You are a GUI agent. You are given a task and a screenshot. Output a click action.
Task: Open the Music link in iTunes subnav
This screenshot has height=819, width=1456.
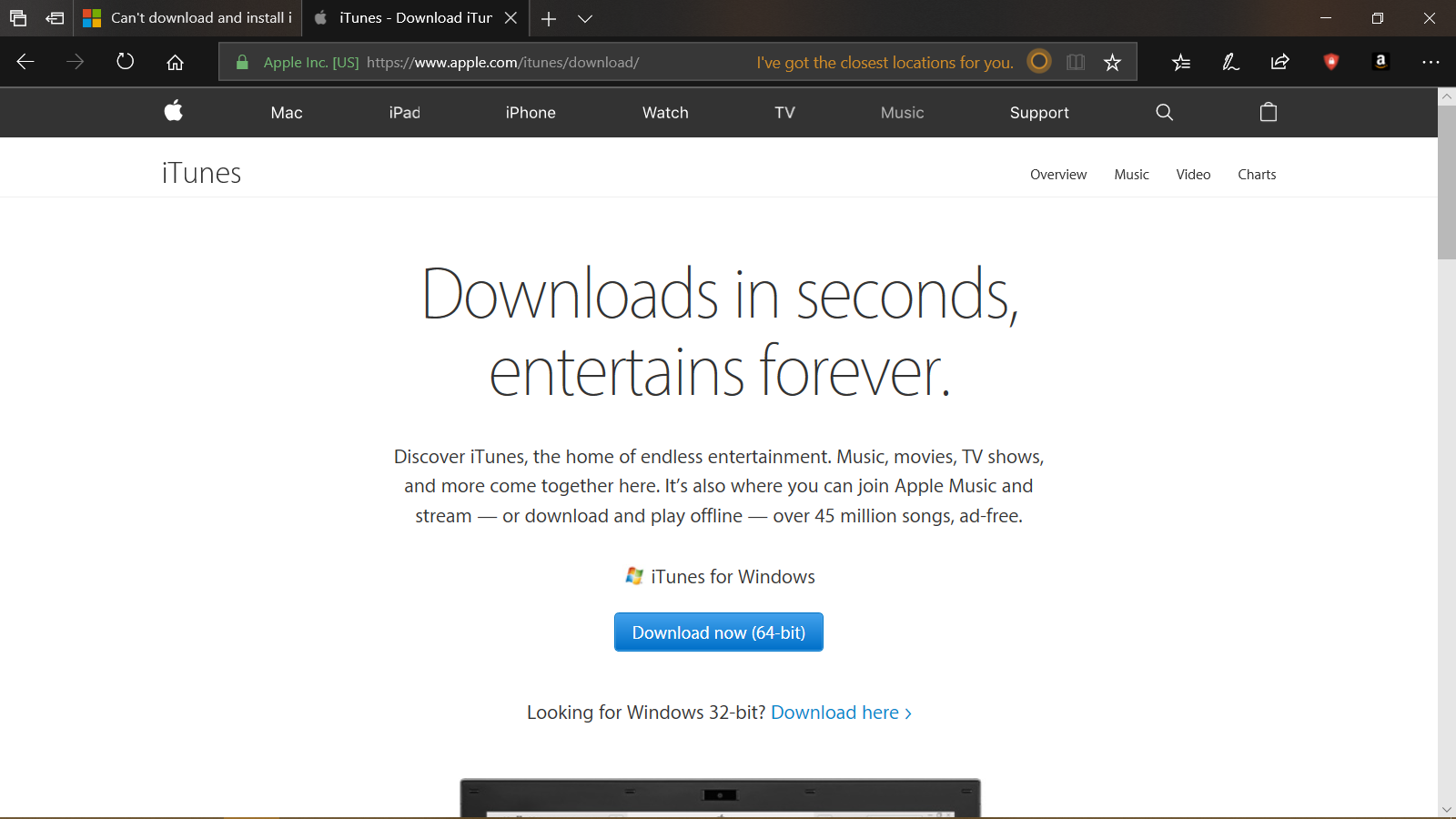(x=1131, y=175)
